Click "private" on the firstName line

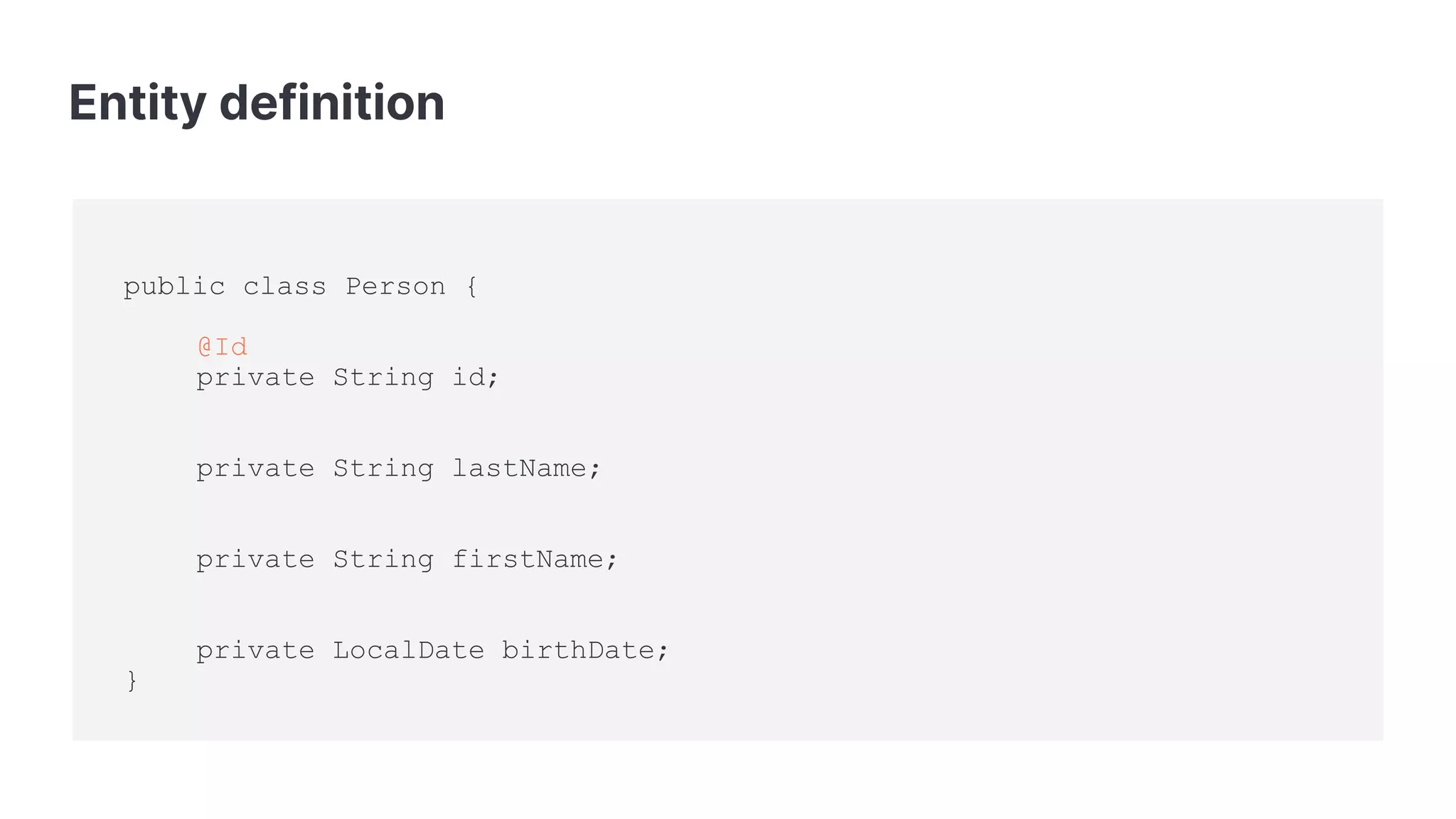click(255, 560)
